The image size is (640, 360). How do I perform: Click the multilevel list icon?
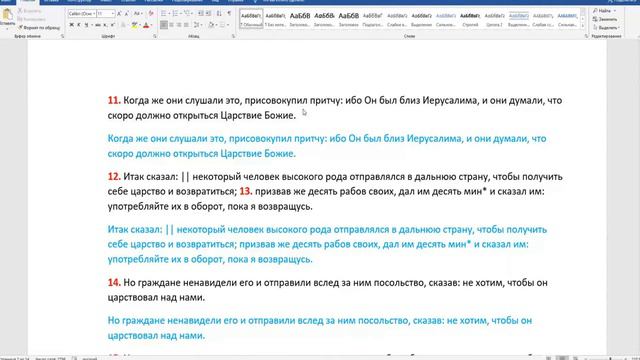pyautogui.click(x=187, y=13)
